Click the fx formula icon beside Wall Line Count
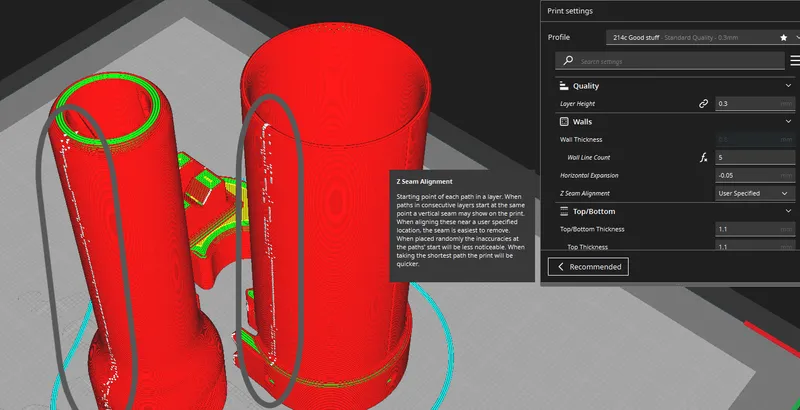Viewport: 800px width, 410px height. pos(704,158)
